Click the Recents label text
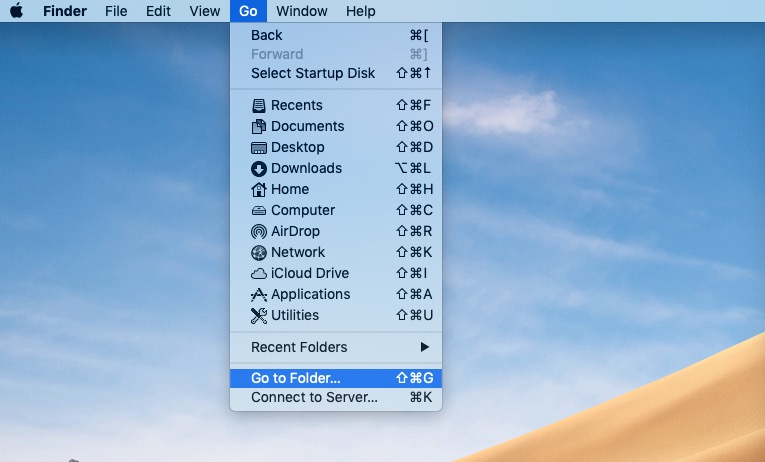765x462 pixels. tap(297, 105)
